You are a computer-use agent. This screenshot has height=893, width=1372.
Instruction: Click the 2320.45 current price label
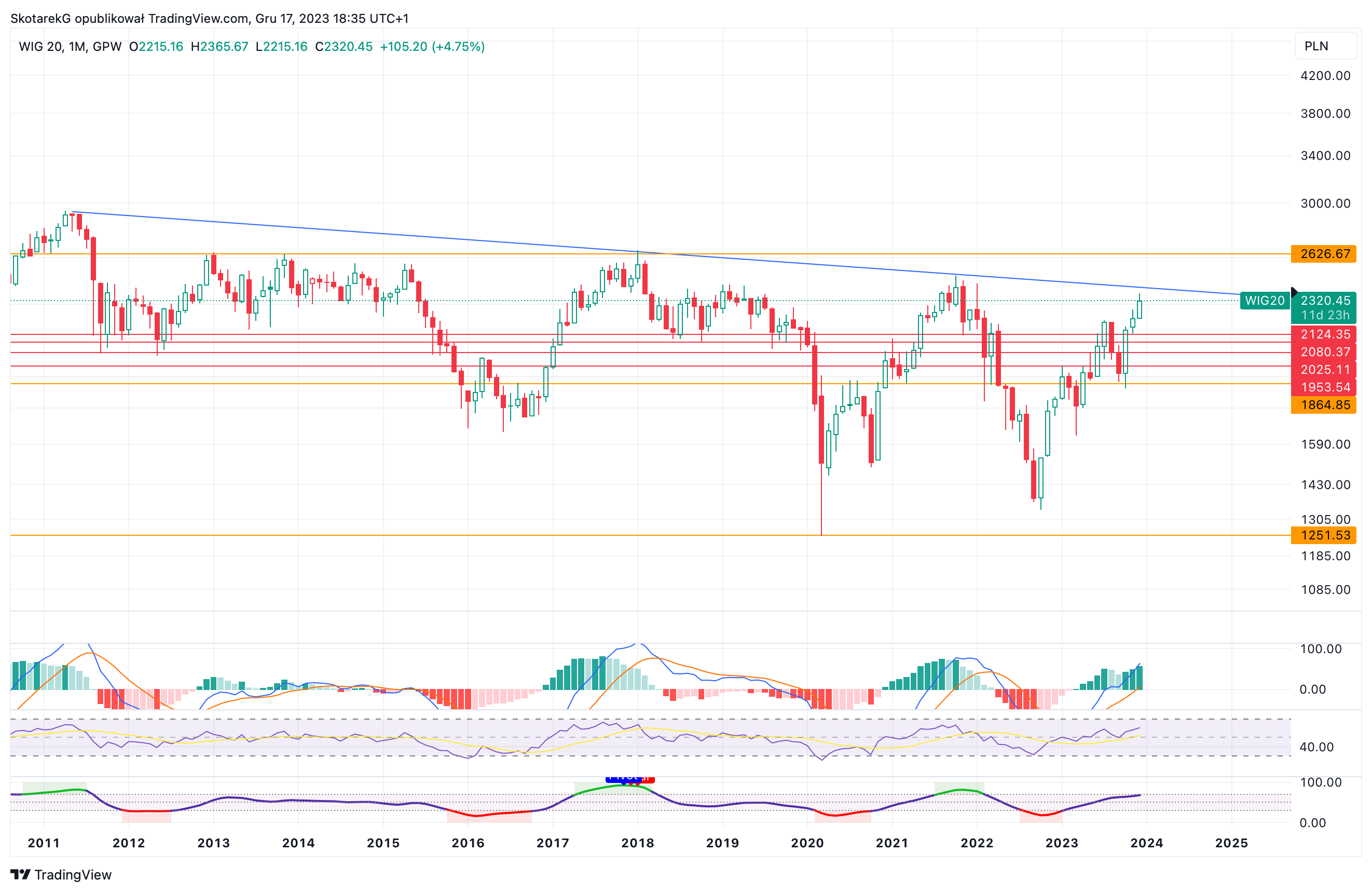[1325, 301]
